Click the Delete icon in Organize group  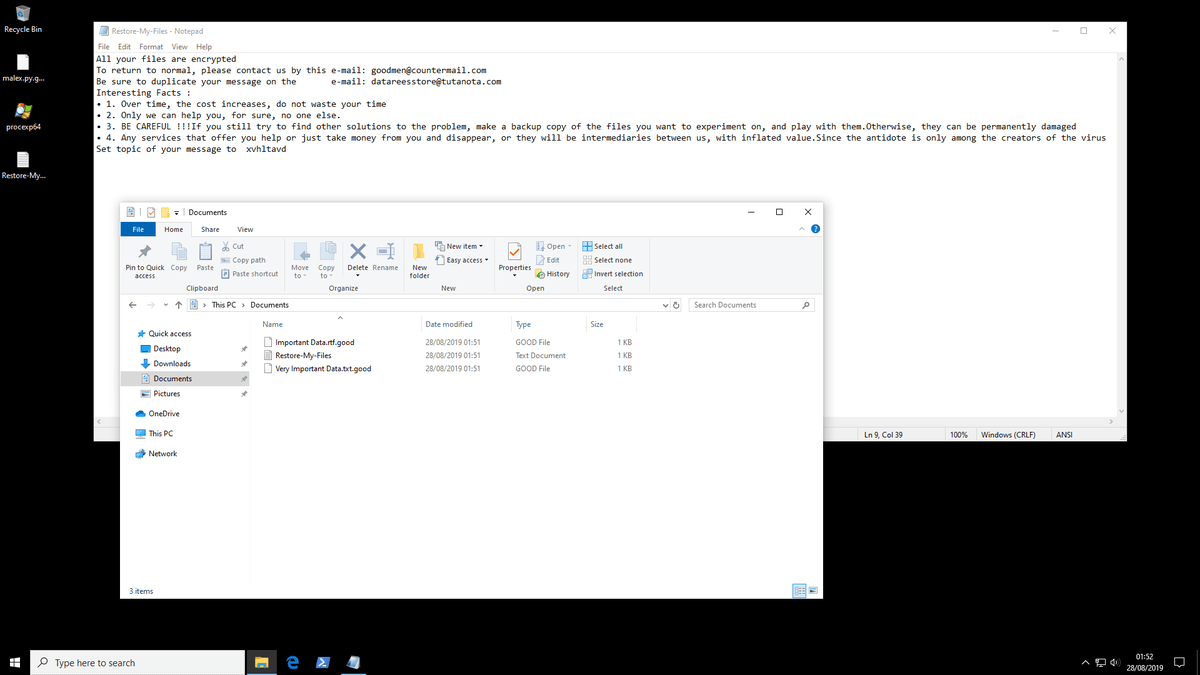pyautogui.click(x=358, y=257)
